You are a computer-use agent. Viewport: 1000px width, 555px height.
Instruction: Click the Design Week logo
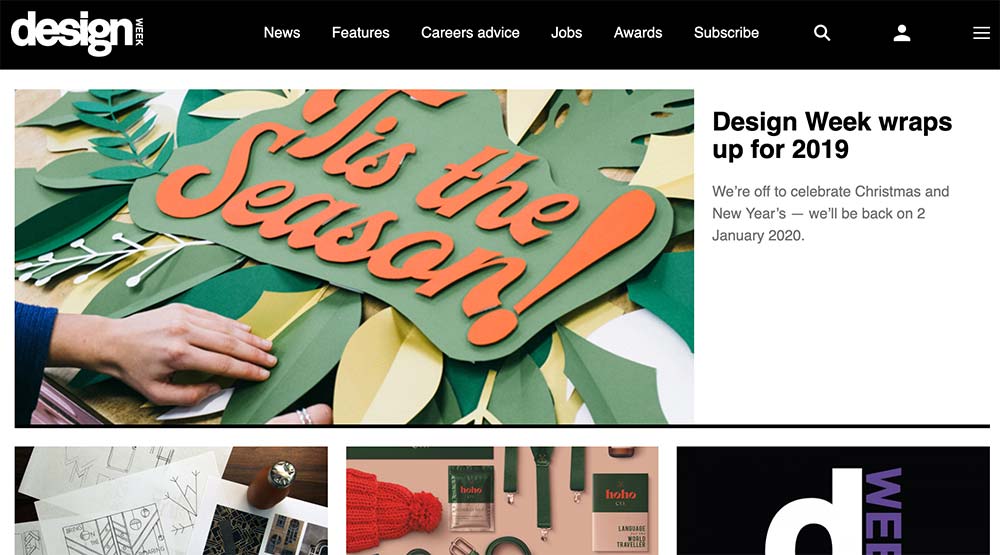click(77, 34)
